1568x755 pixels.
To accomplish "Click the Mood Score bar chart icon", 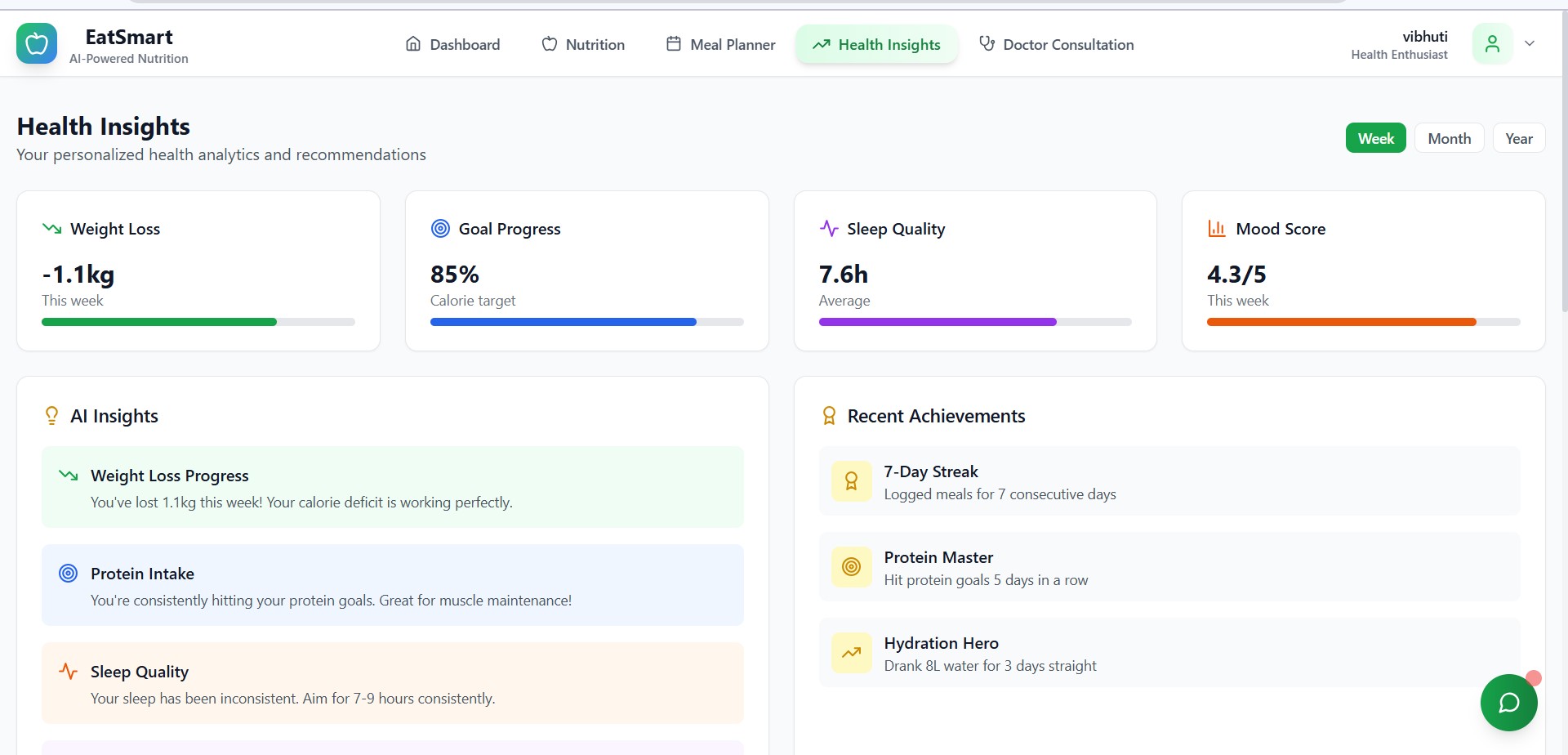I will click(x=1217, y=229).
